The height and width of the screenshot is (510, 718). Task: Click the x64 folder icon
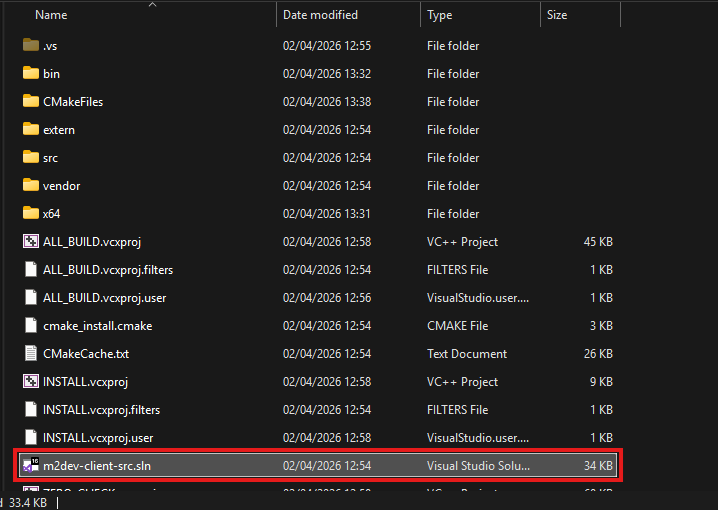[x=30, y=214]
